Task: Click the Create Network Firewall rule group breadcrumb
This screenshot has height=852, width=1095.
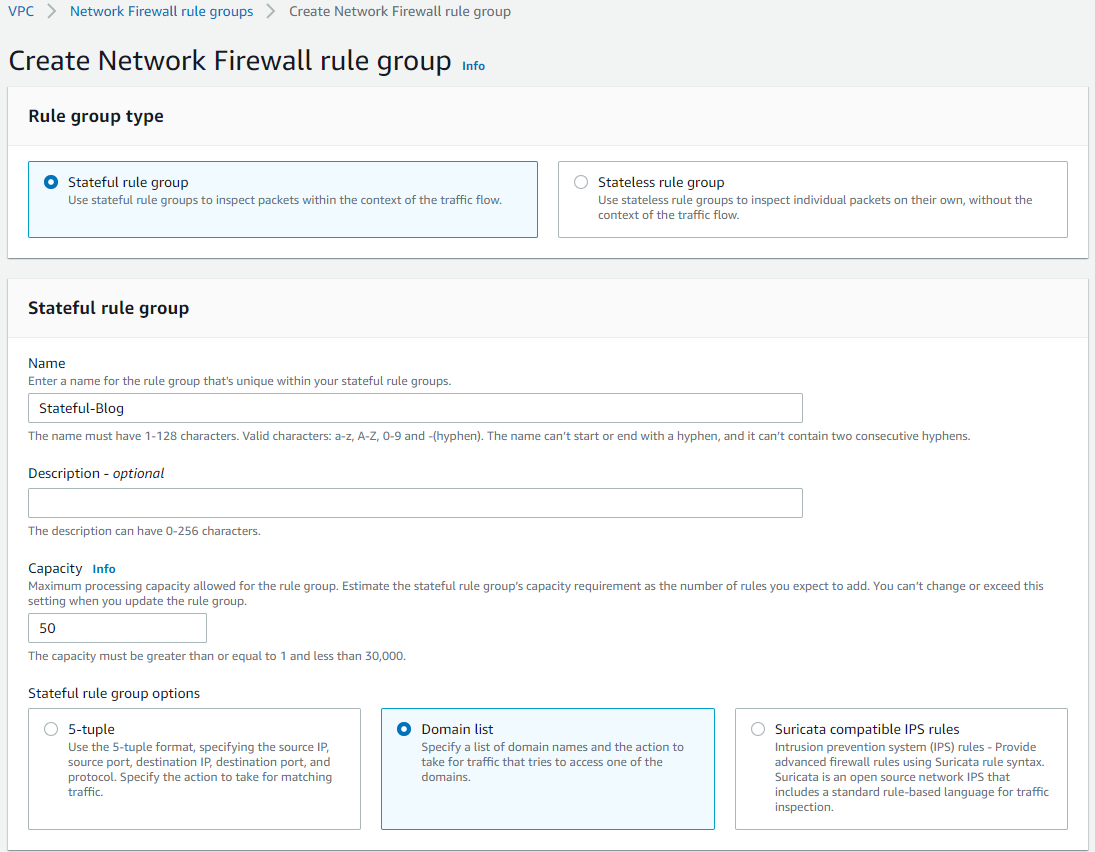Action: (399, 11)
